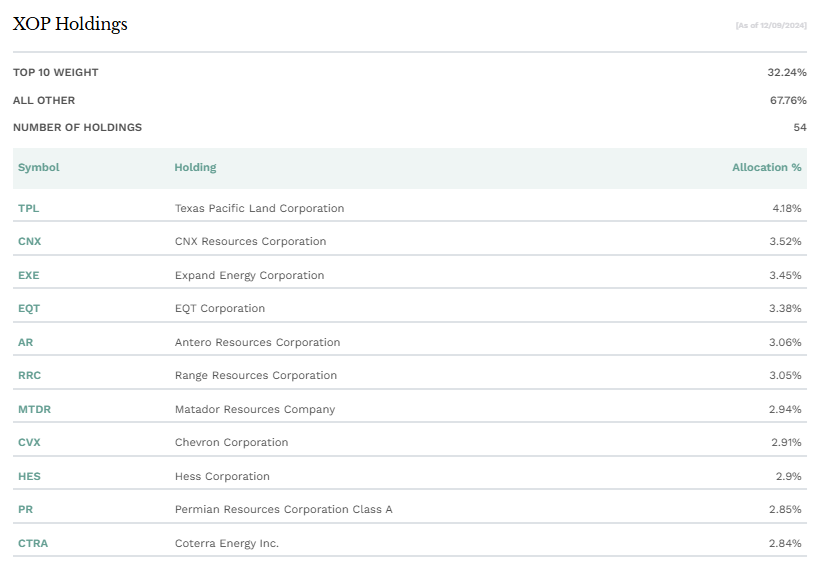Select Range Resources Corporation holding name
Image resolution: width=829 pixels, height=562 pixels.
(255, 375)
